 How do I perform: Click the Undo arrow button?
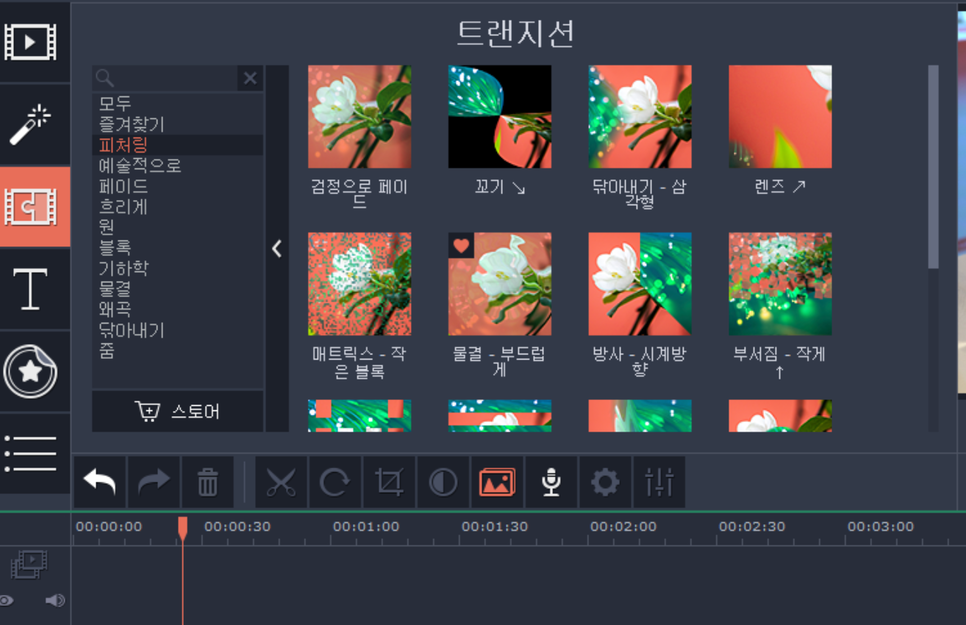[100, 482]
